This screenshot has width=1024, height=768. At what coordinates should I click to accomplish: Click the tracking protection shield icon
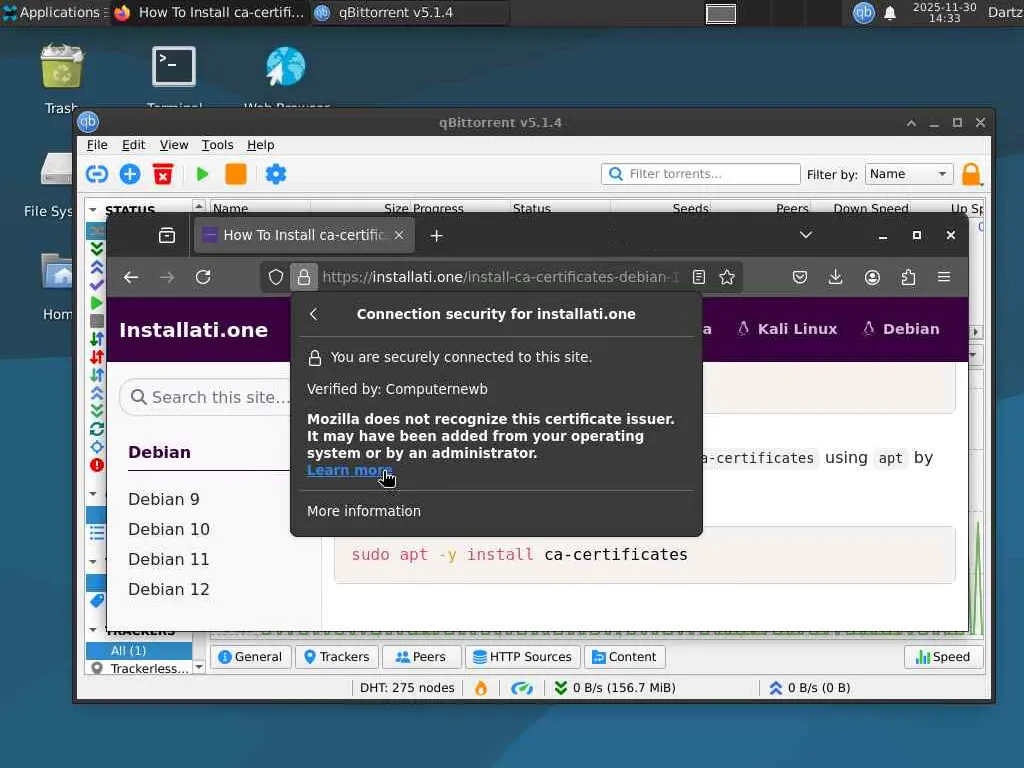276,278
